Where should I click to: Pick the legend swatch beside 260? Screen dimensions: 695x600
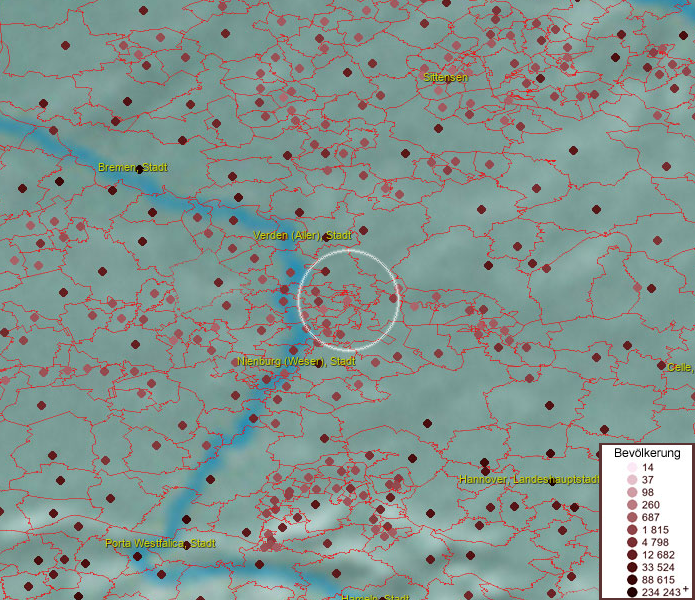[632, 505]
